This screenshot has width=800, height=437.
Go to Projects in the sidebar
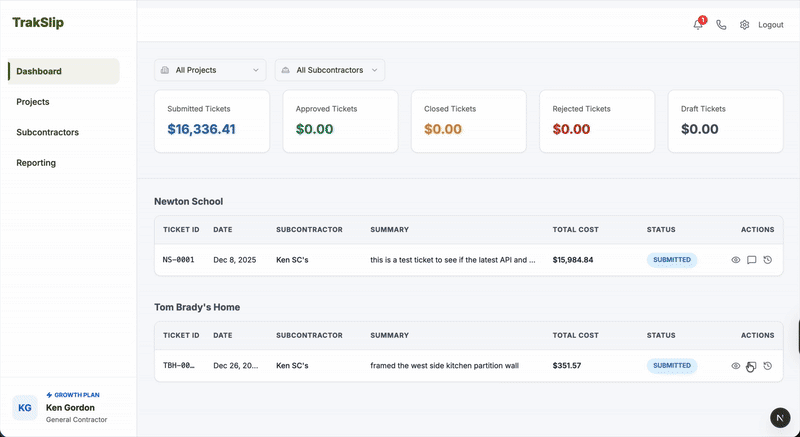click(33, 102)
